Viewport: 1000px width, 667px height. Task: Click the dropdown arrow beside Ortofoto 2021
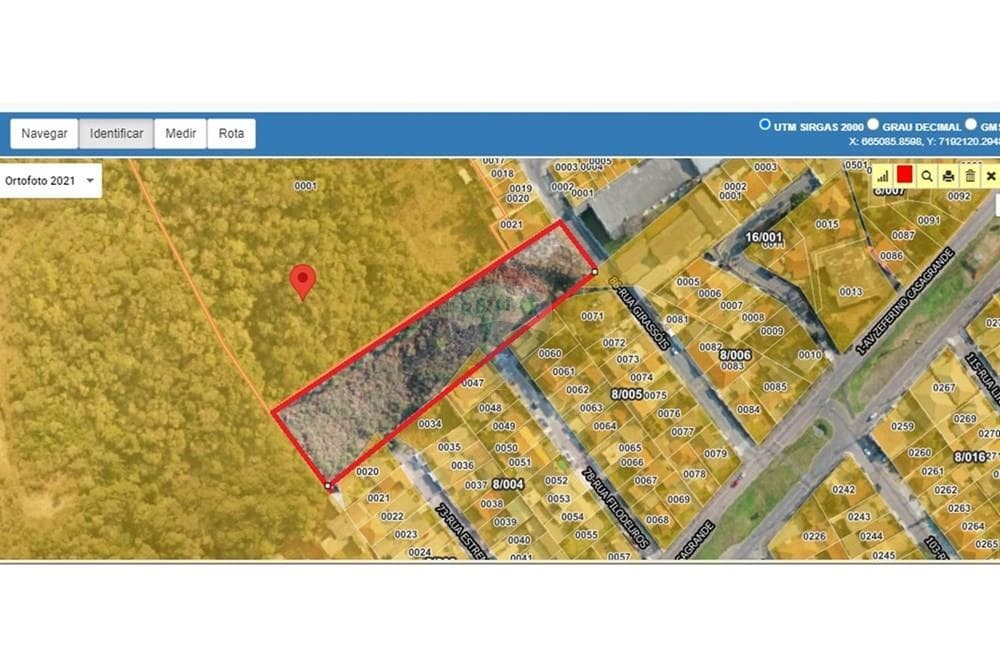tap(90, 180)
